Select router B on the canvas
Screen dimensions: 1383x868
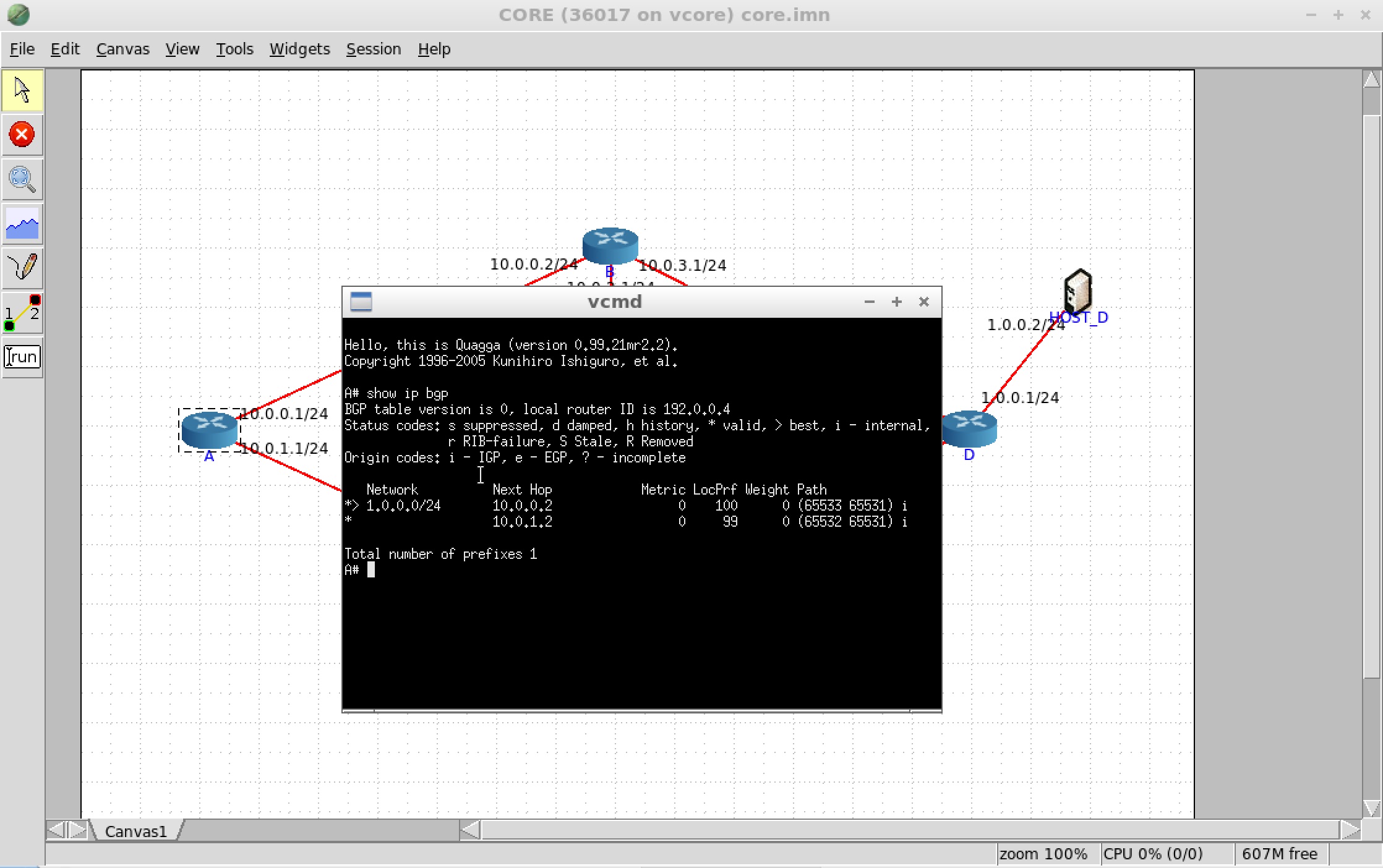tap(610, 245)
